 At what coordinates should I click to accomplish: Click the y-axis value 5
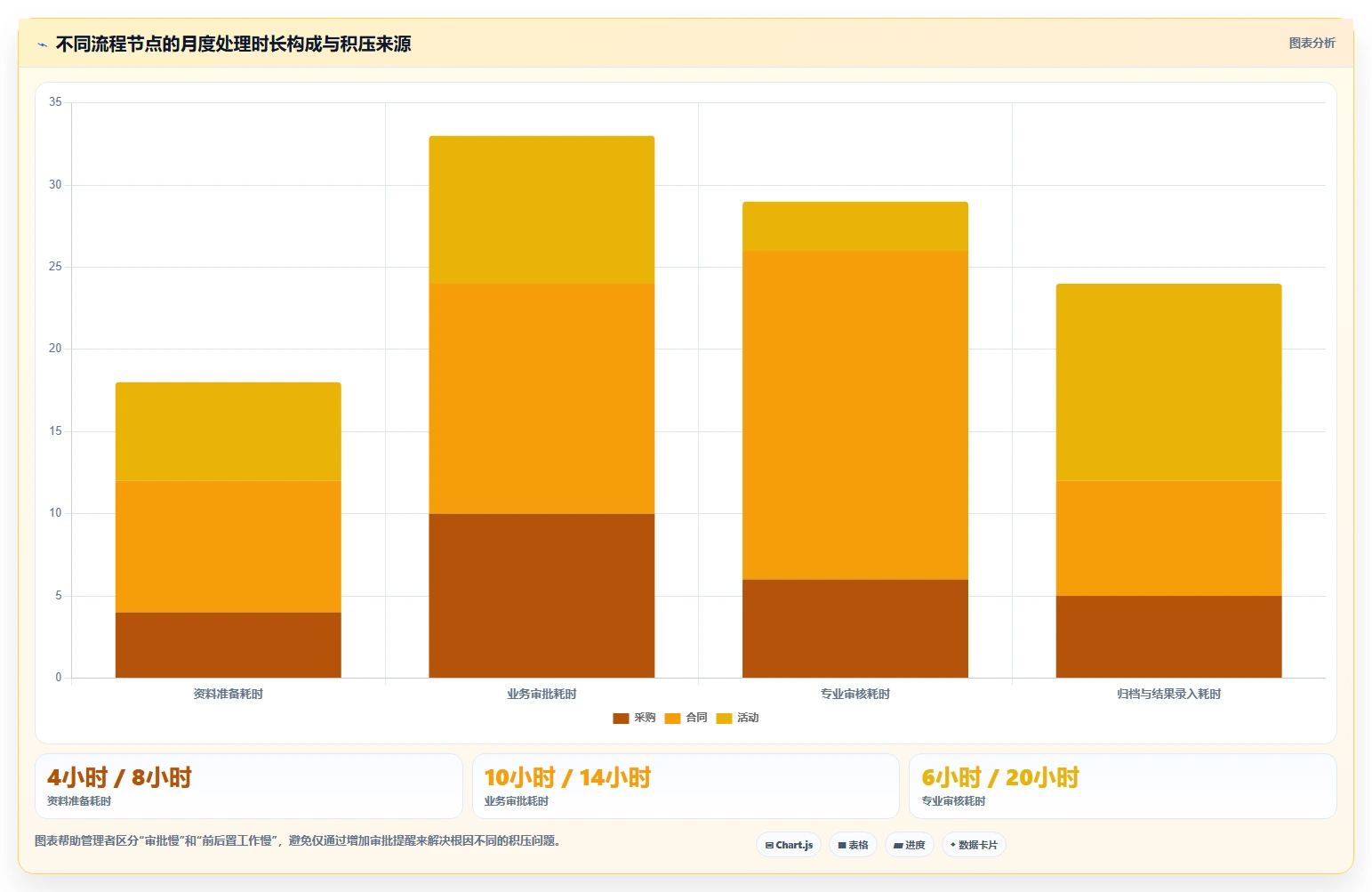59,596
